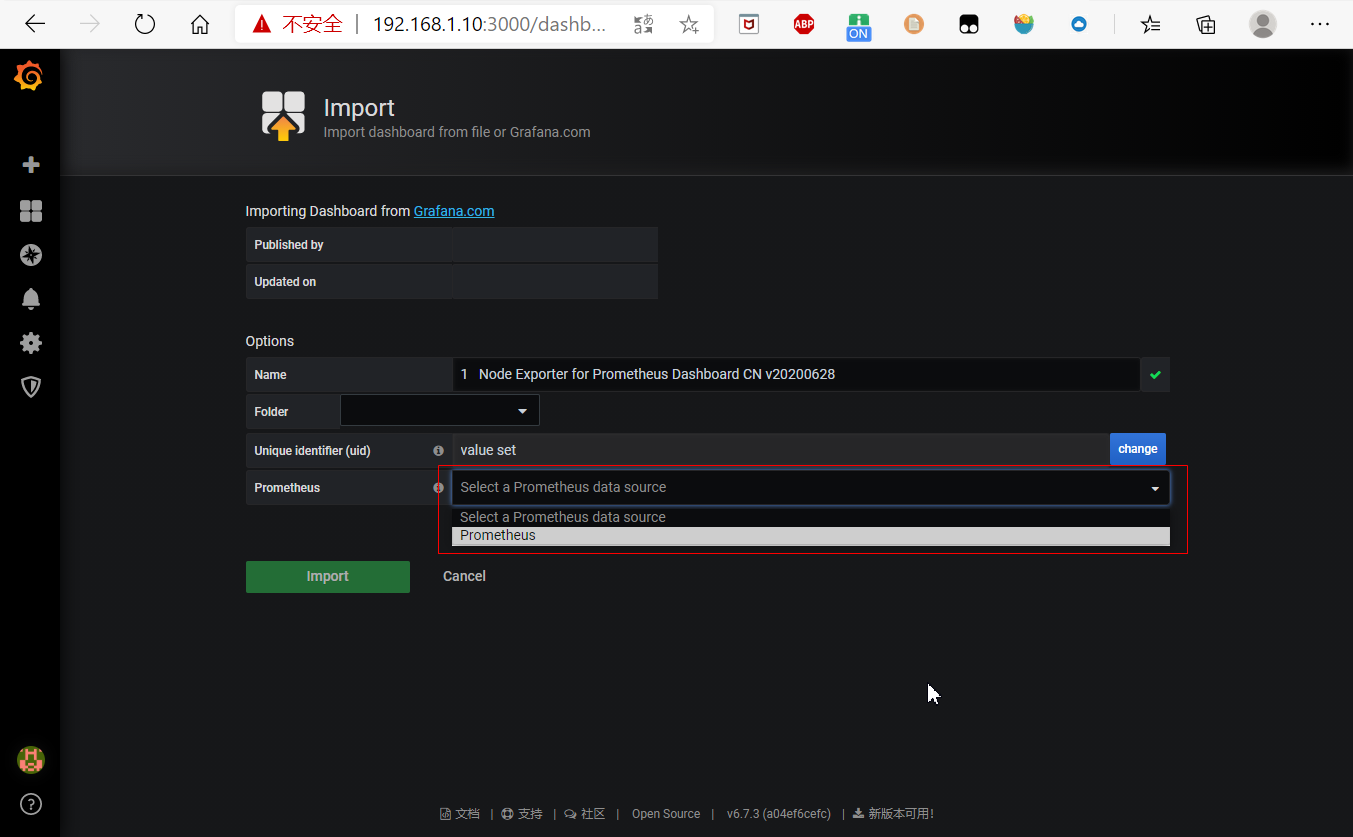Open the browser settings ellipsis menu
The height and width of the screenshot is (837, 1353).
tap(1320, 24)
